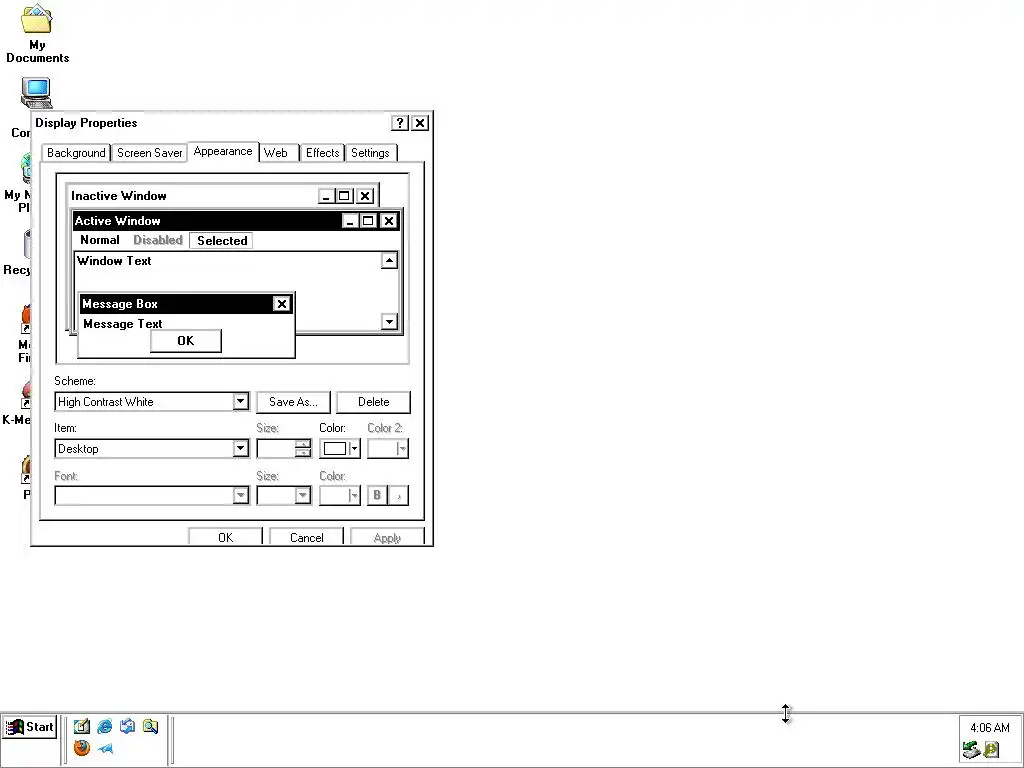This screenshot has width=1024, height=768.
Task: Switch to the Background tab
Action: coord(76,153)
